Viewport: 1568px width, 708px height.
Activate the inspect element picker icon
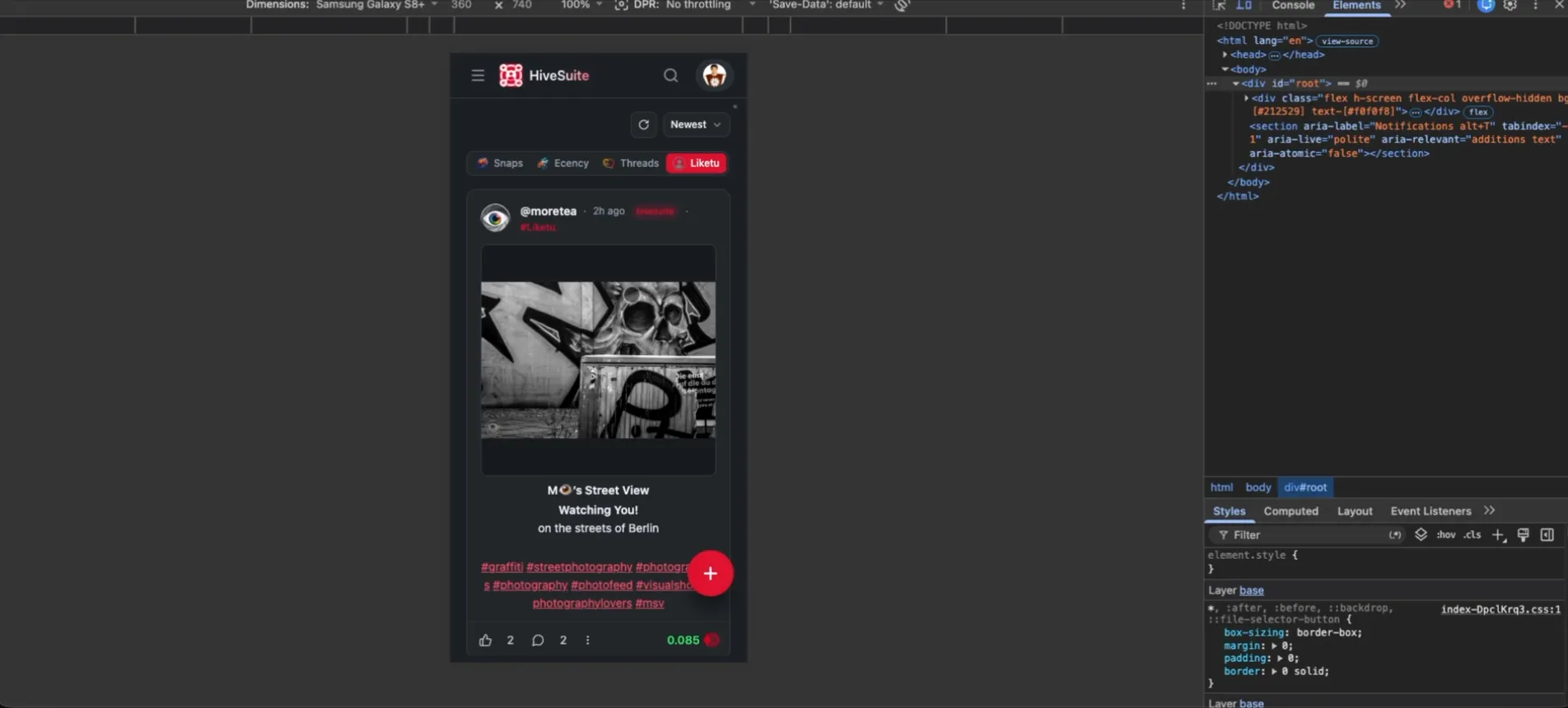click(1219, 5)
